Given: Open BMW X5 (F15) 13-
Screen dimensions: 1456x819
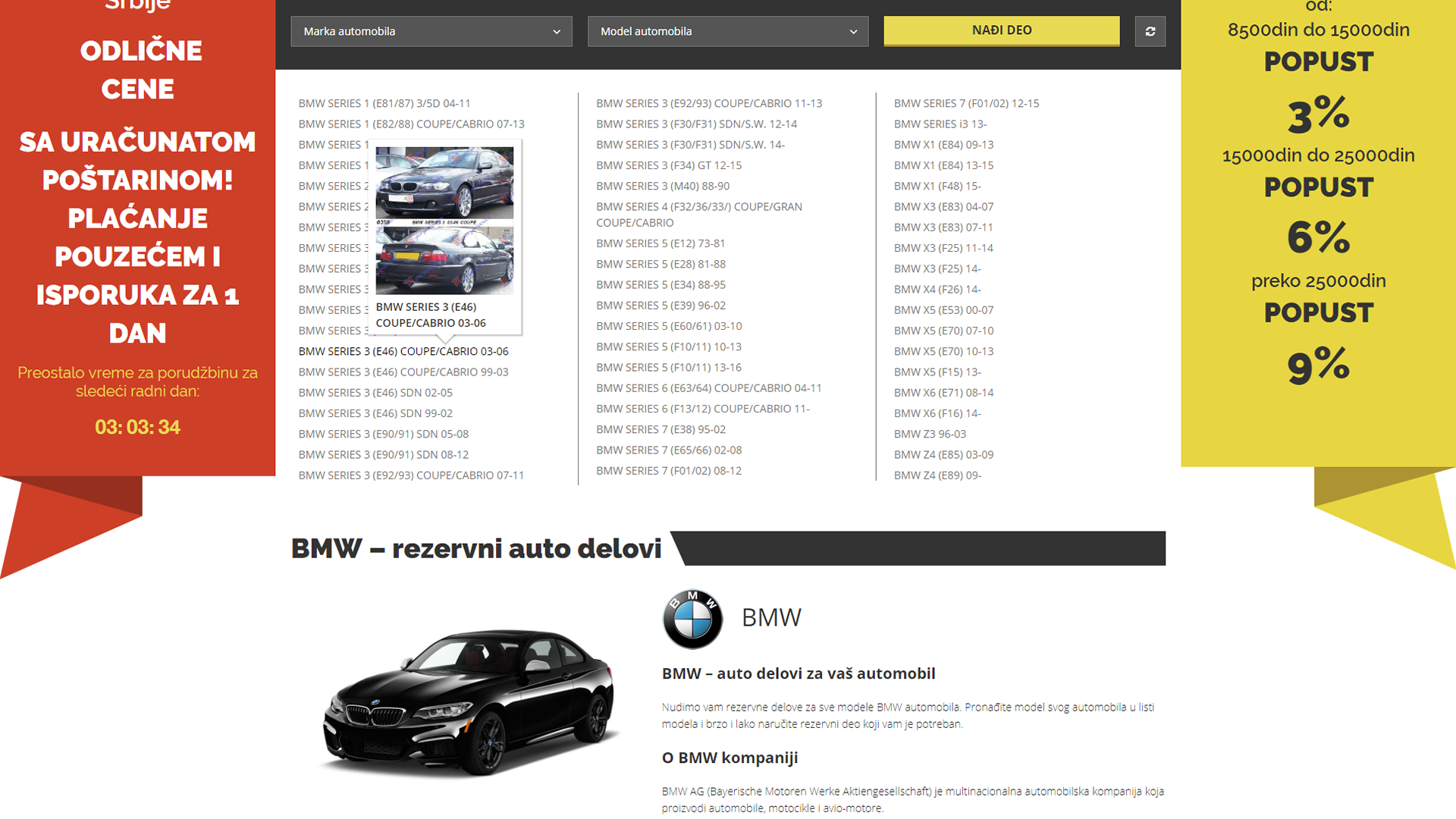Looking at the screenshot, I should pyautogui.click(x=937, y=372).
